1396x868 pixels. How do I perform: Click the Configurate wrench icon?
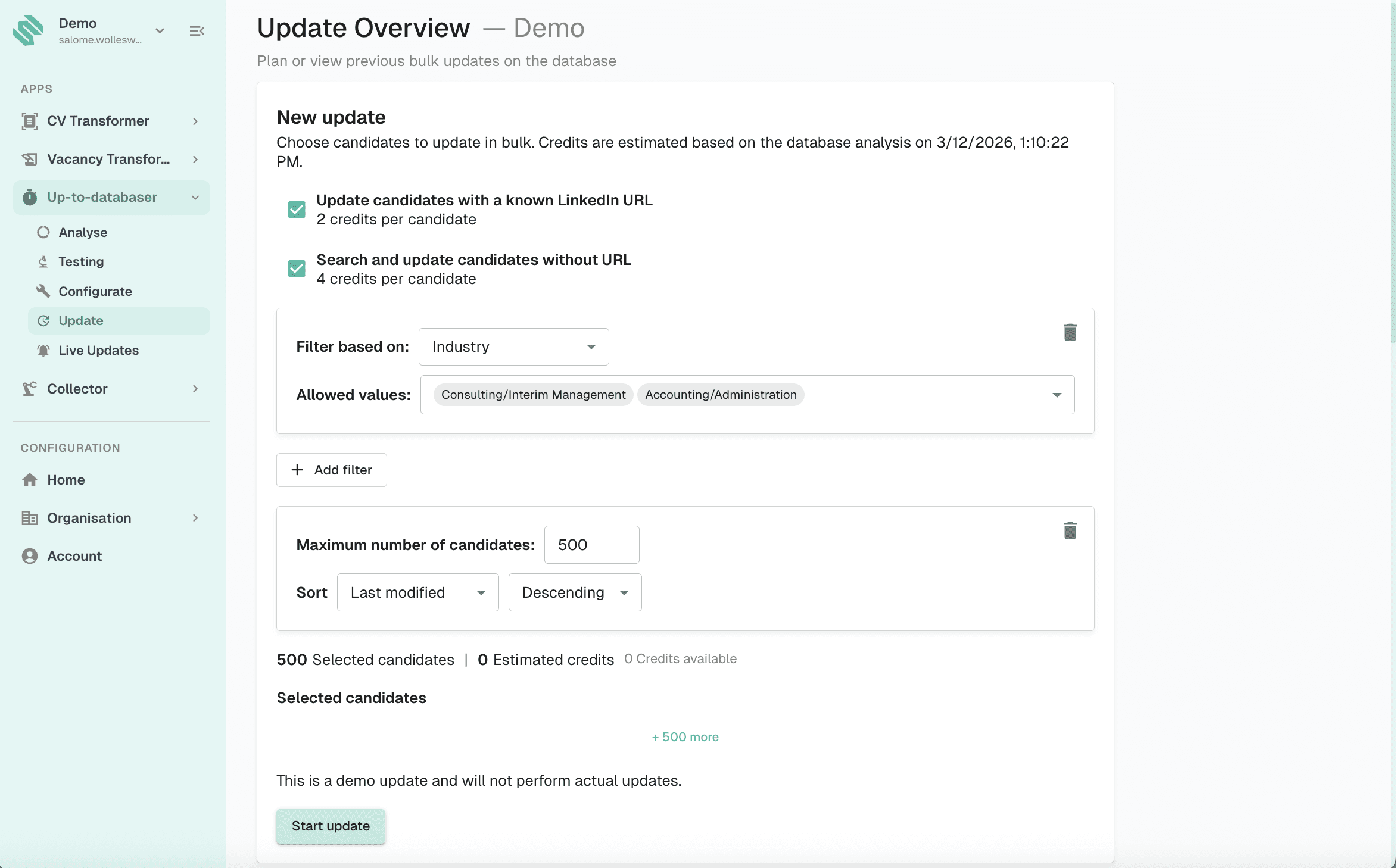(43, 291)
